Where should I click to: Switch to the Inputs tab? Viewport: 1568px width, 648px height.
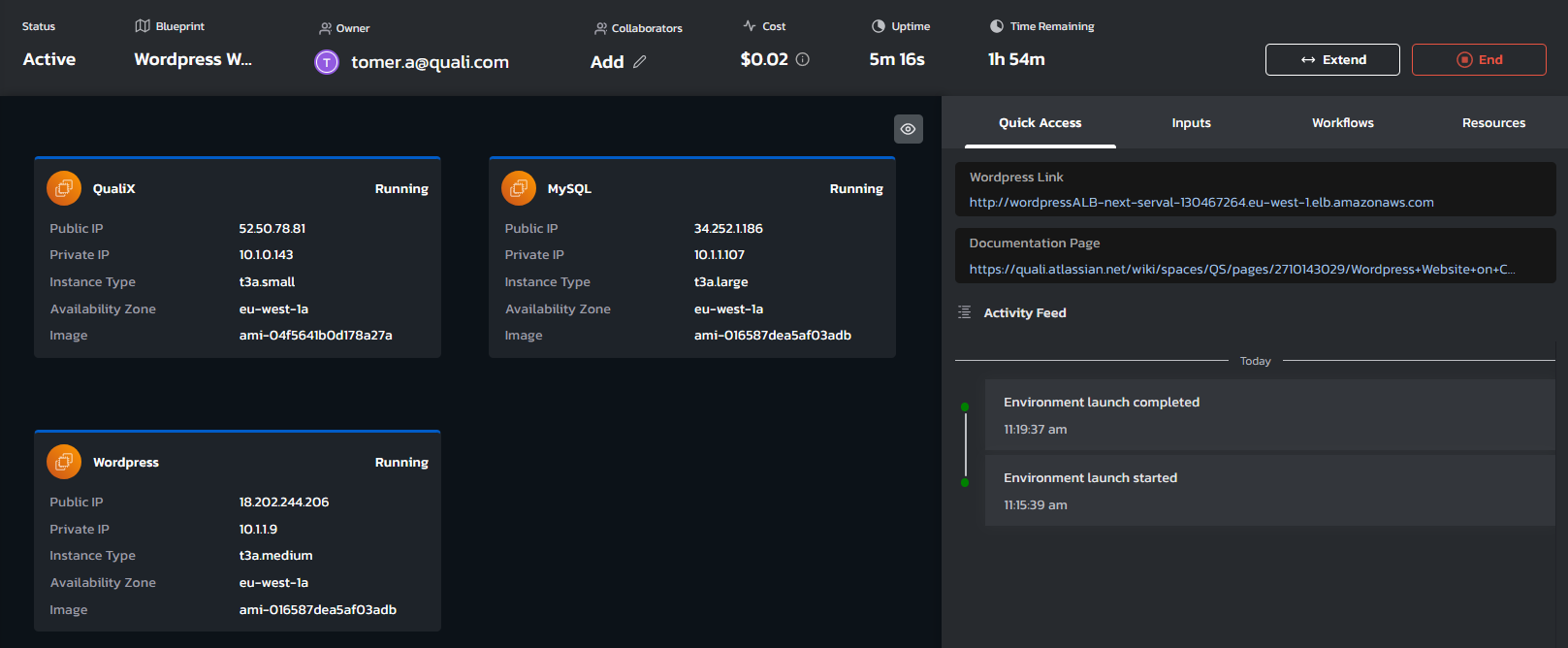pos(1191,123)
